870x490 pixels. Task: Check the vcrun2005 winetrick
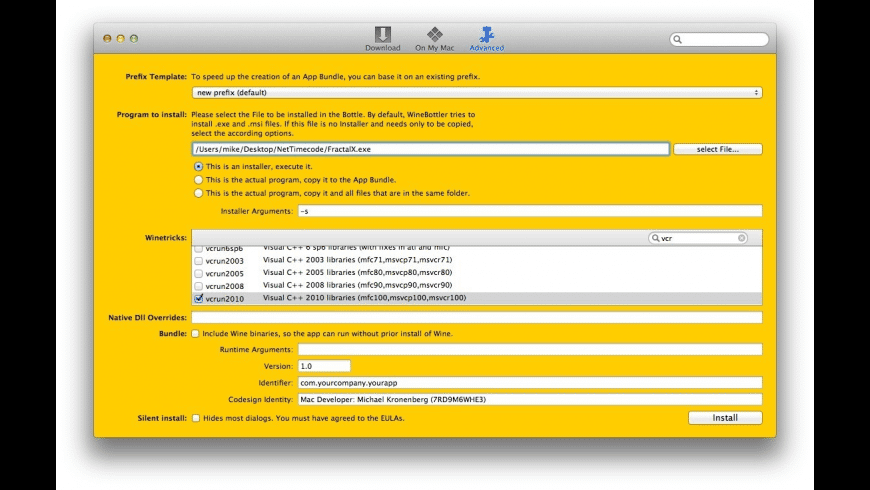coord(198,272)
